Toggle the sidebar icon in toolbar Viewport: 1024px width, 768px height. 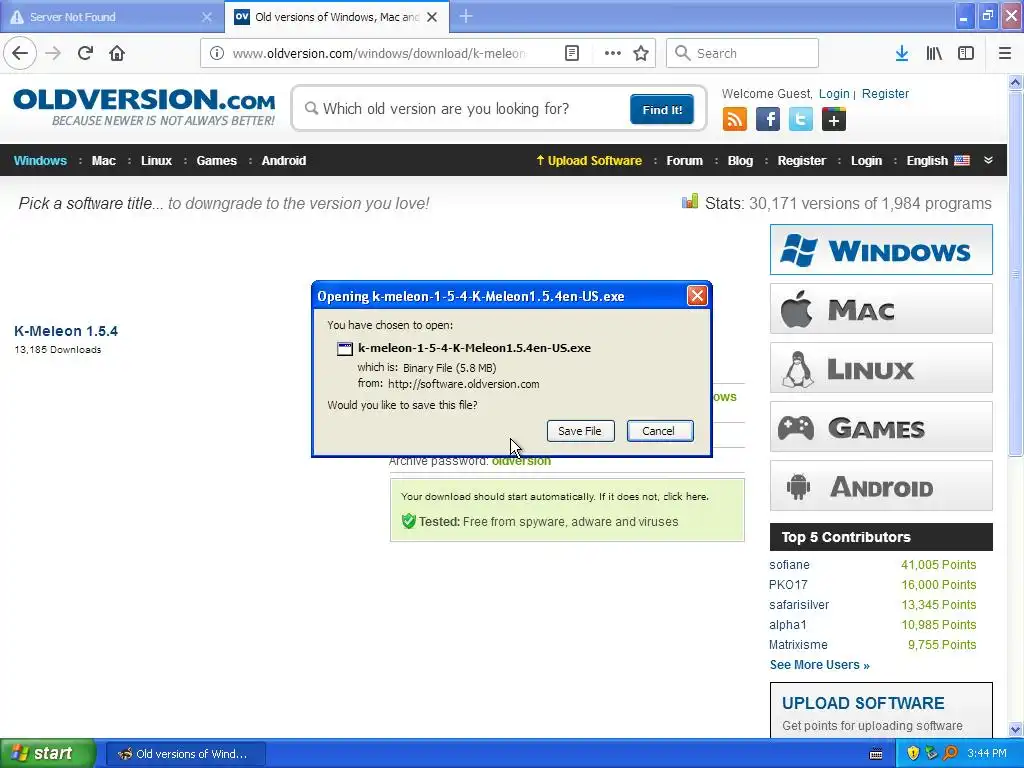(966, 54)
